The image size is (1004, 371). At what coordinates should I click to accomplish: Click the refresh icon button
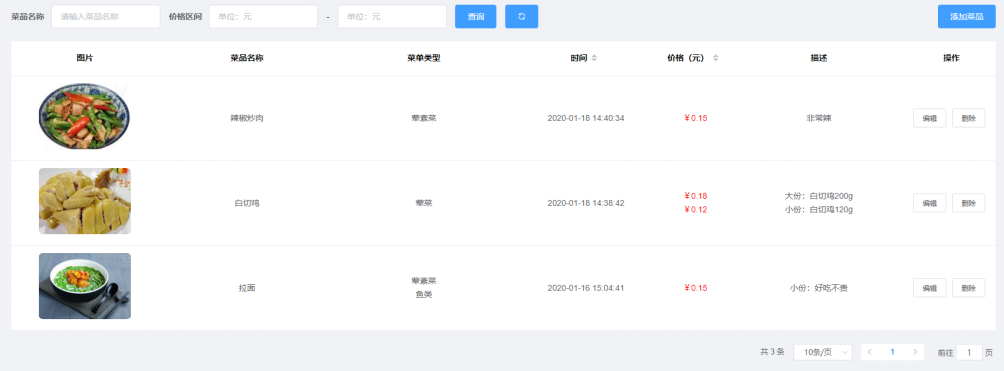[x=521, y=17]
